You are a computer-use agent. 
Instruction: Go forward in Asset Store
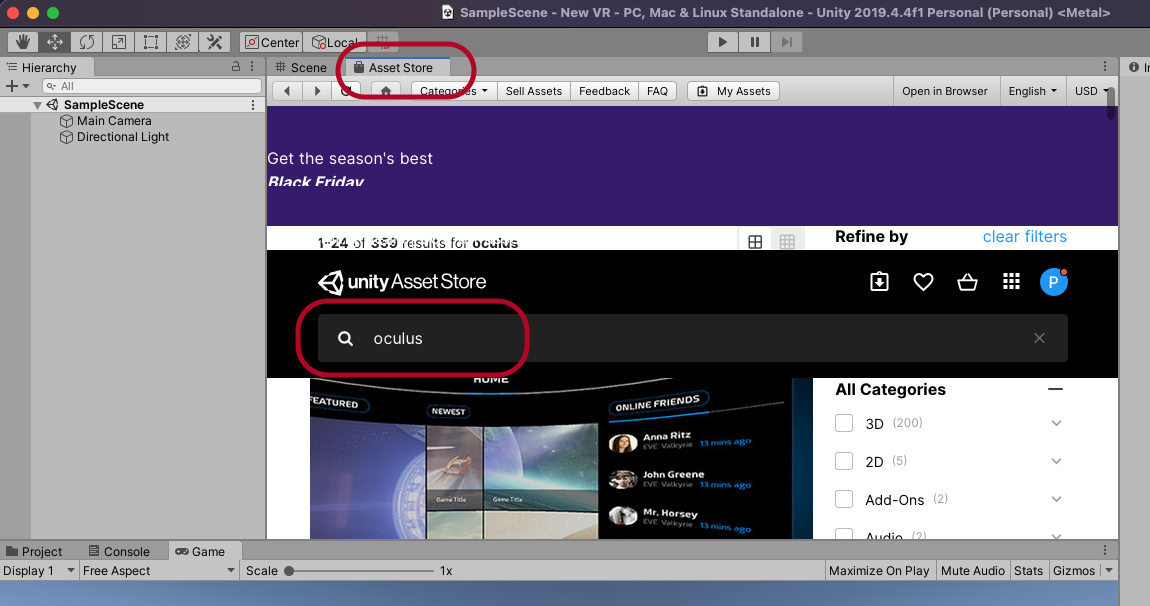tap(317, 91)
